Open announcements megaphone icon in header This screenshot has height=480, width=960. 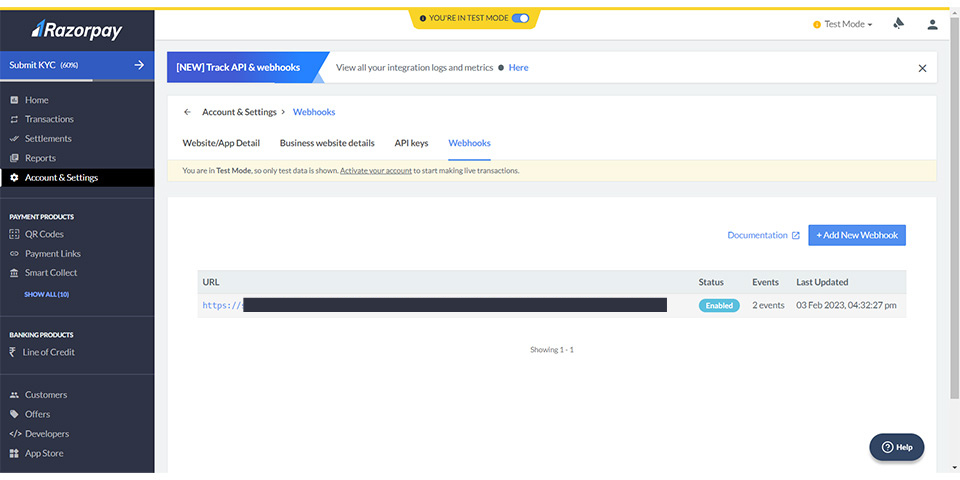(899, 24)
